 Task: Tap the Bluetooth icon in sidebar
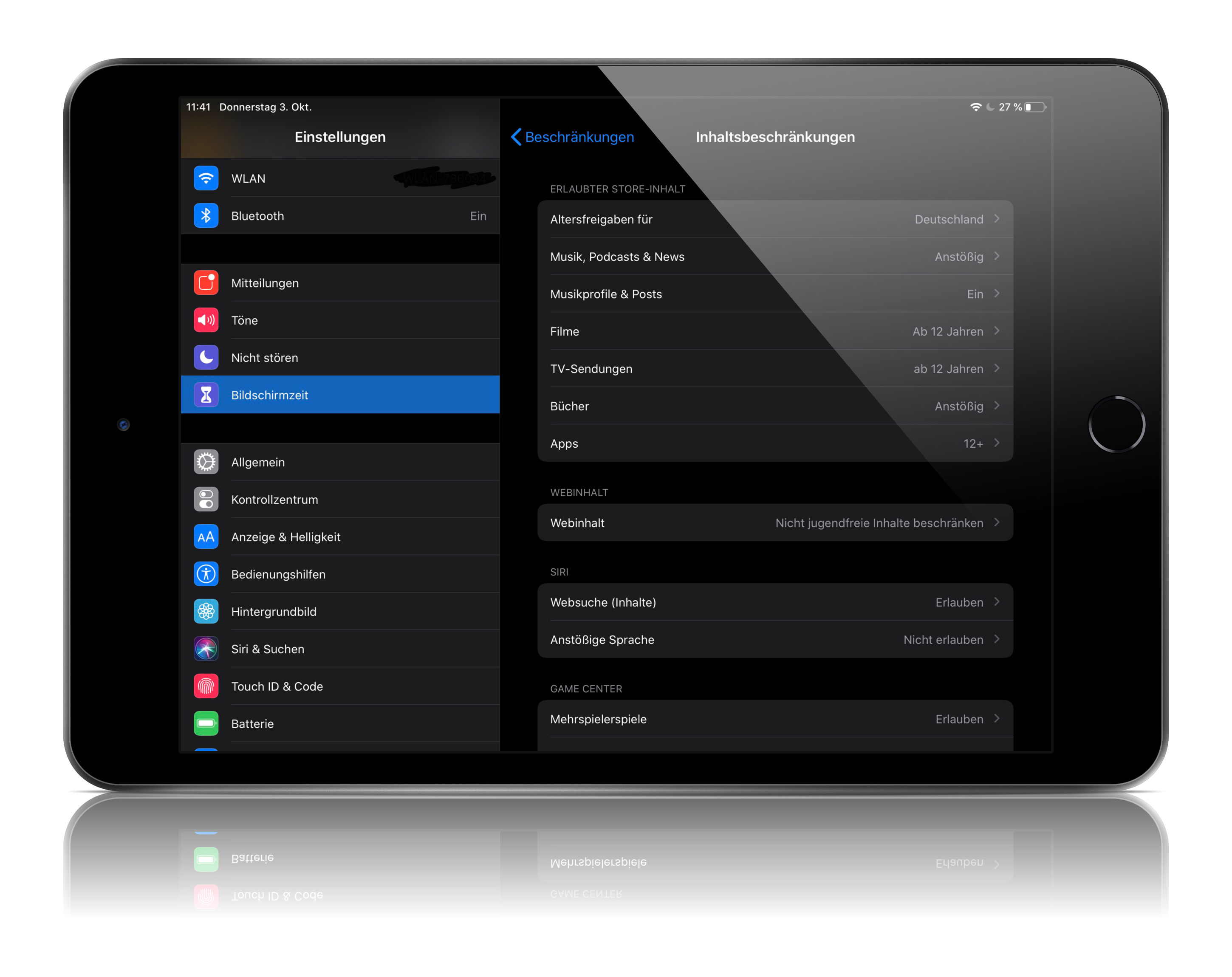click(x=206, y=215)
